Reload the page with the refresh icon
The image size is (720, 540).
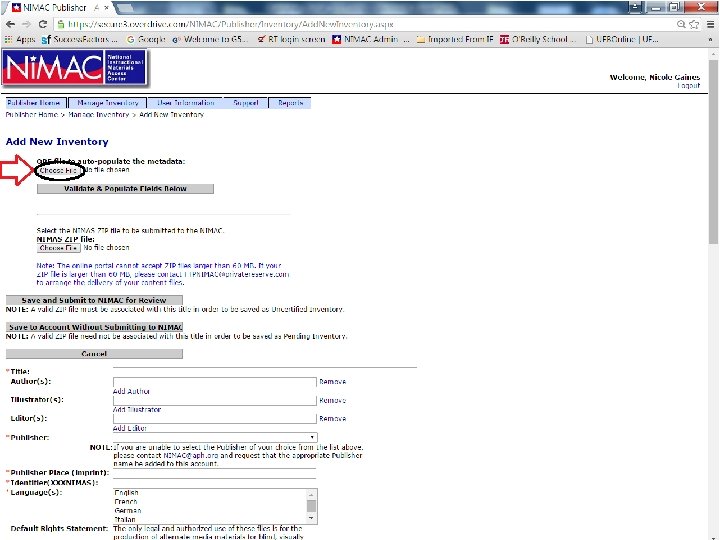coord(43,24)
